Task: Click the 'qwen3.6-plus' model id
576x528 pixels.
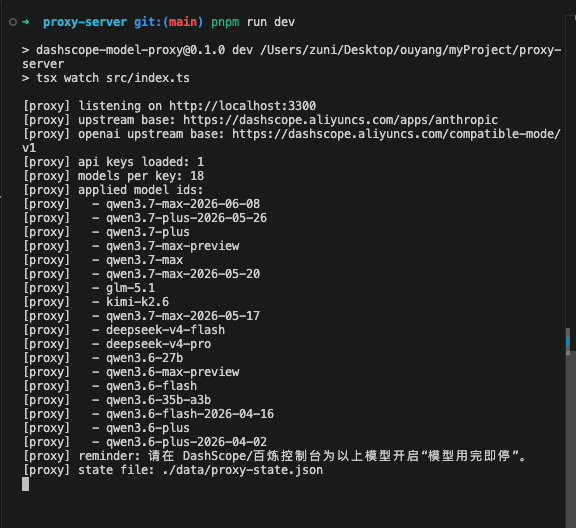Action: tap(148, 428)
